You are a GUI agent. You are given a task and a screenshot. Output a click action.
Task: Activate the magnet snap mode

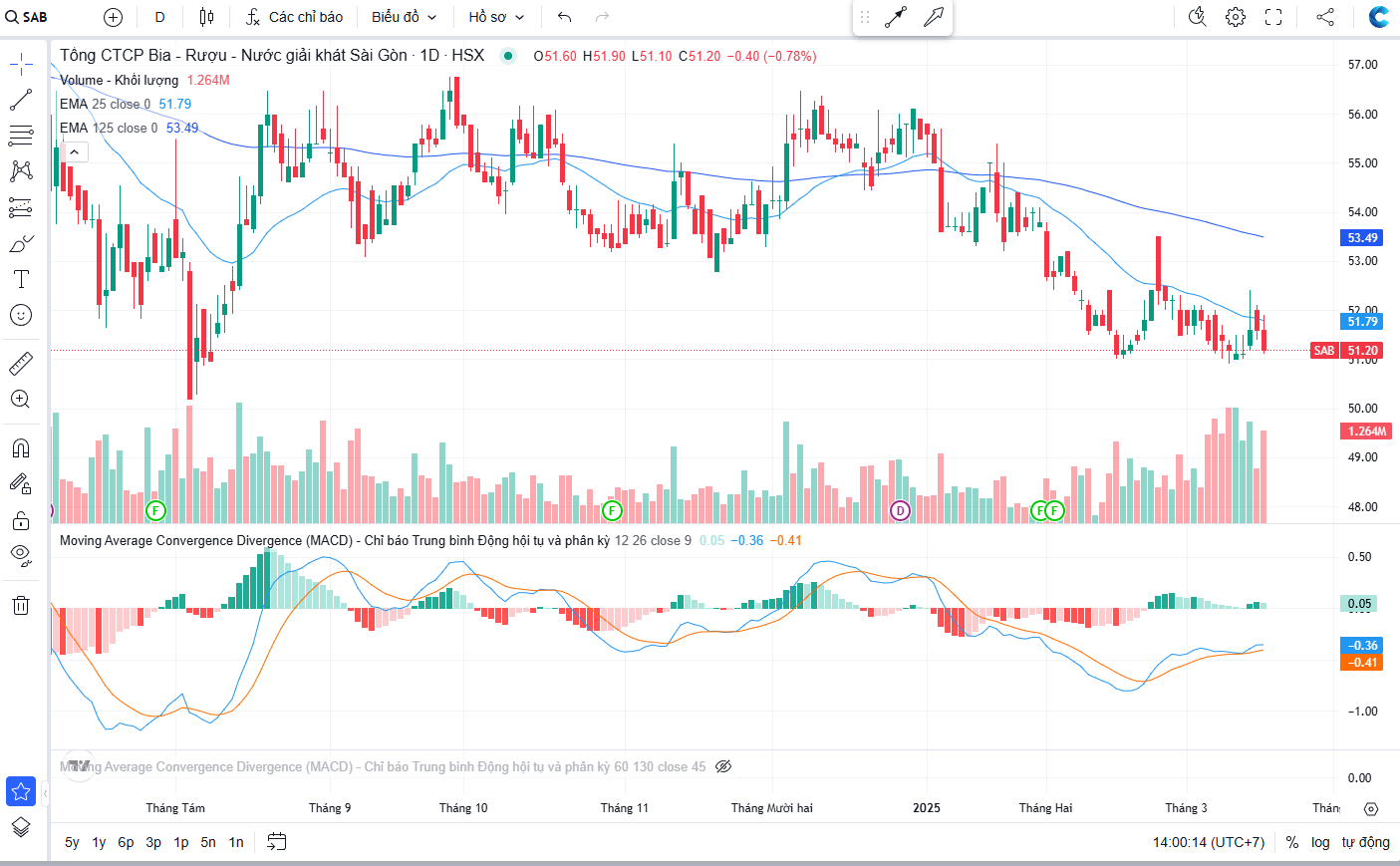click(21, 447)
